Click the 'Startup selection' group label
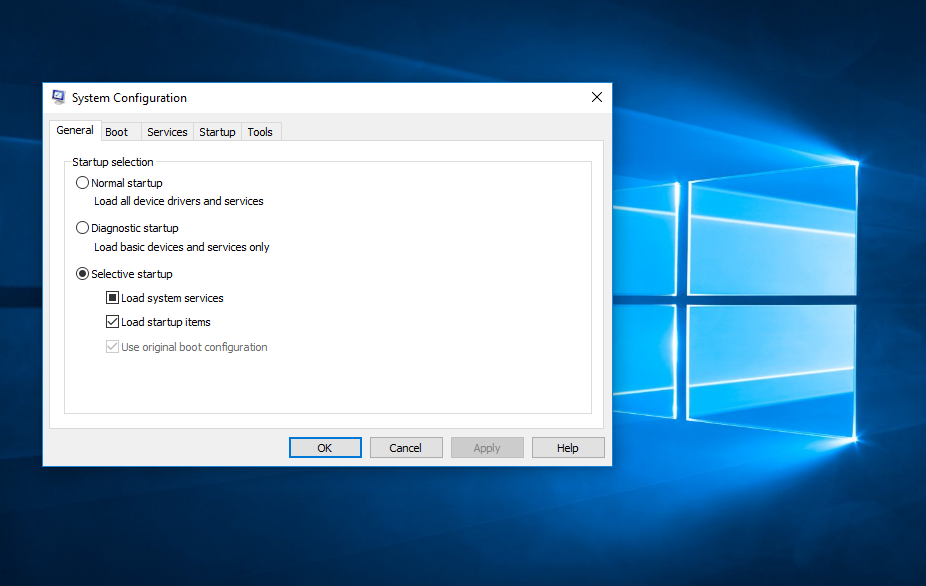This screenshot has width=926, height=586. (113, 162)
